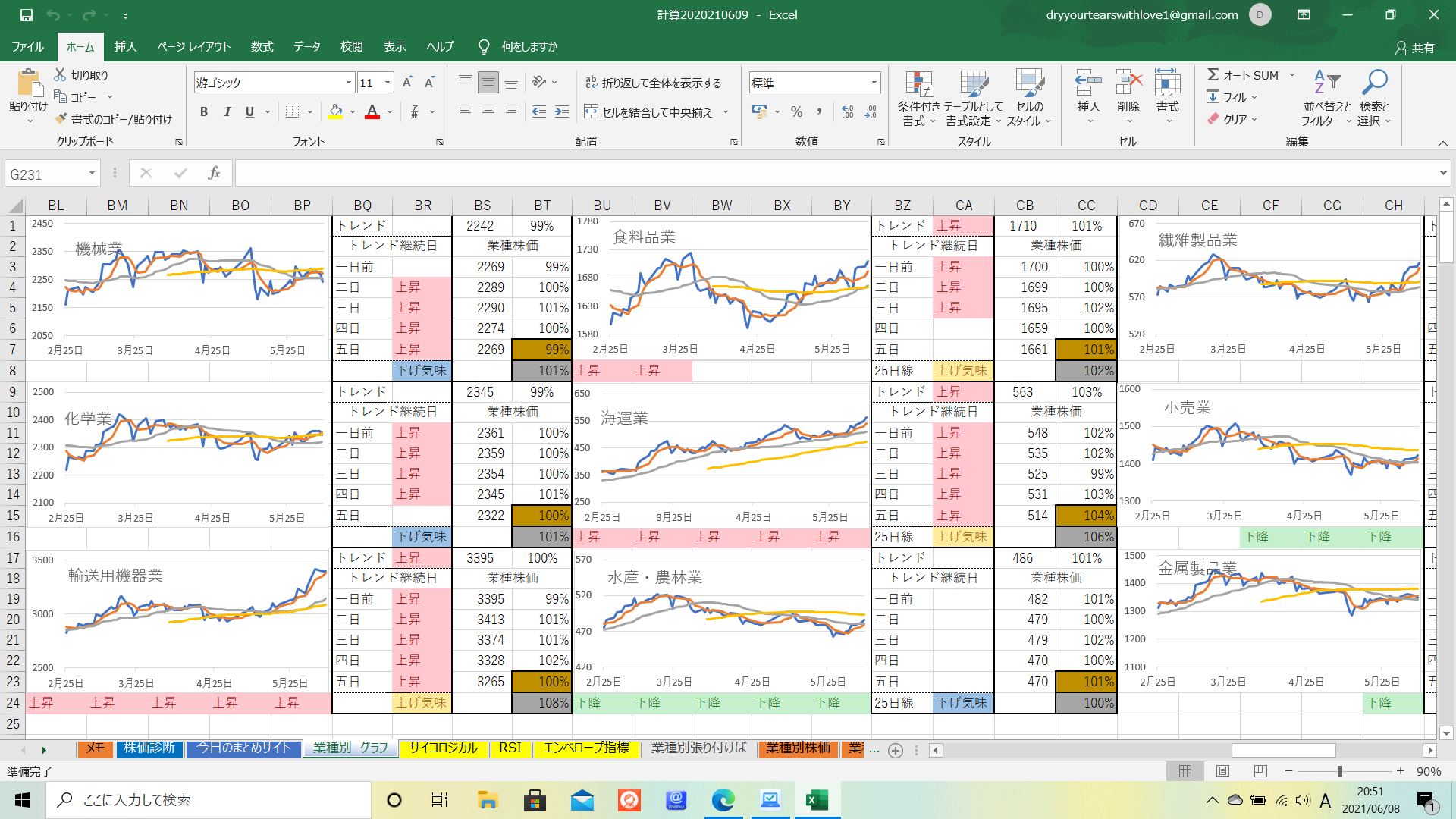This screenshot has width=1456, height=819.
Task: Click the Borders icon in the Font group
Action: point(292,112)
